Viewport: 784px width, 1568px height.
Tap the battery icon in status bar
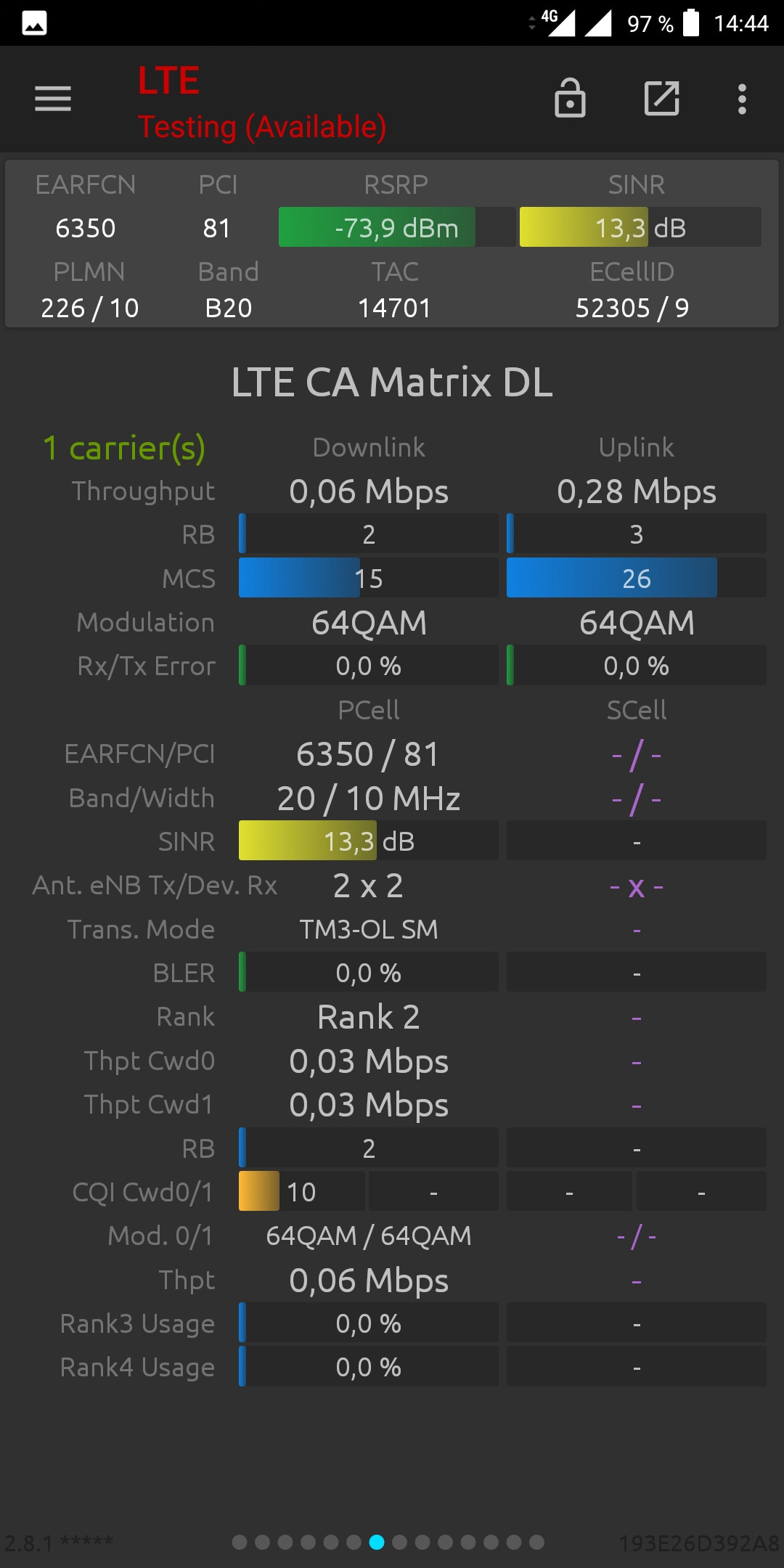point(692,23)
